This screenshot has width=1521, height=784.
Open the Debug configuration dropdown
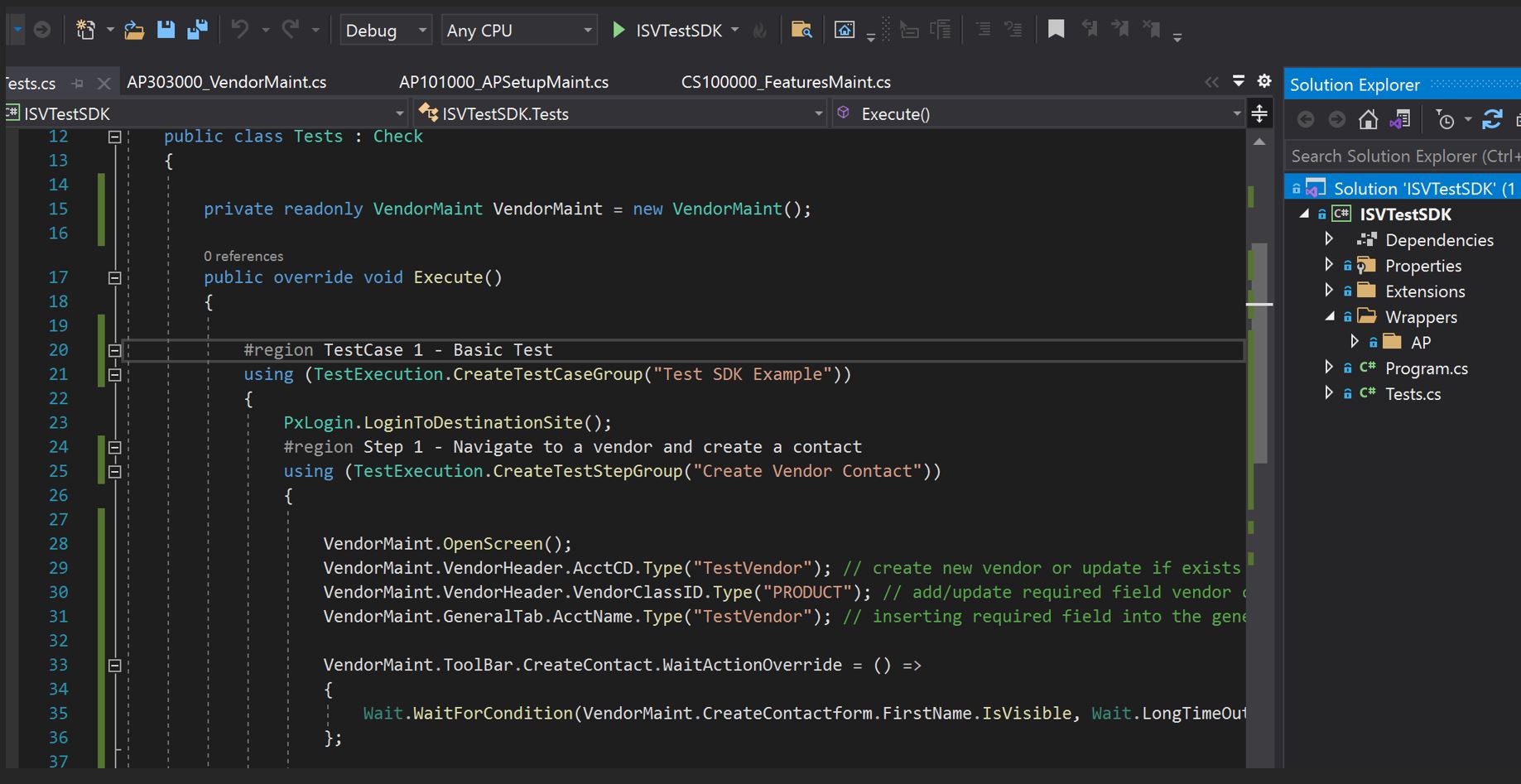click(386, 31)
